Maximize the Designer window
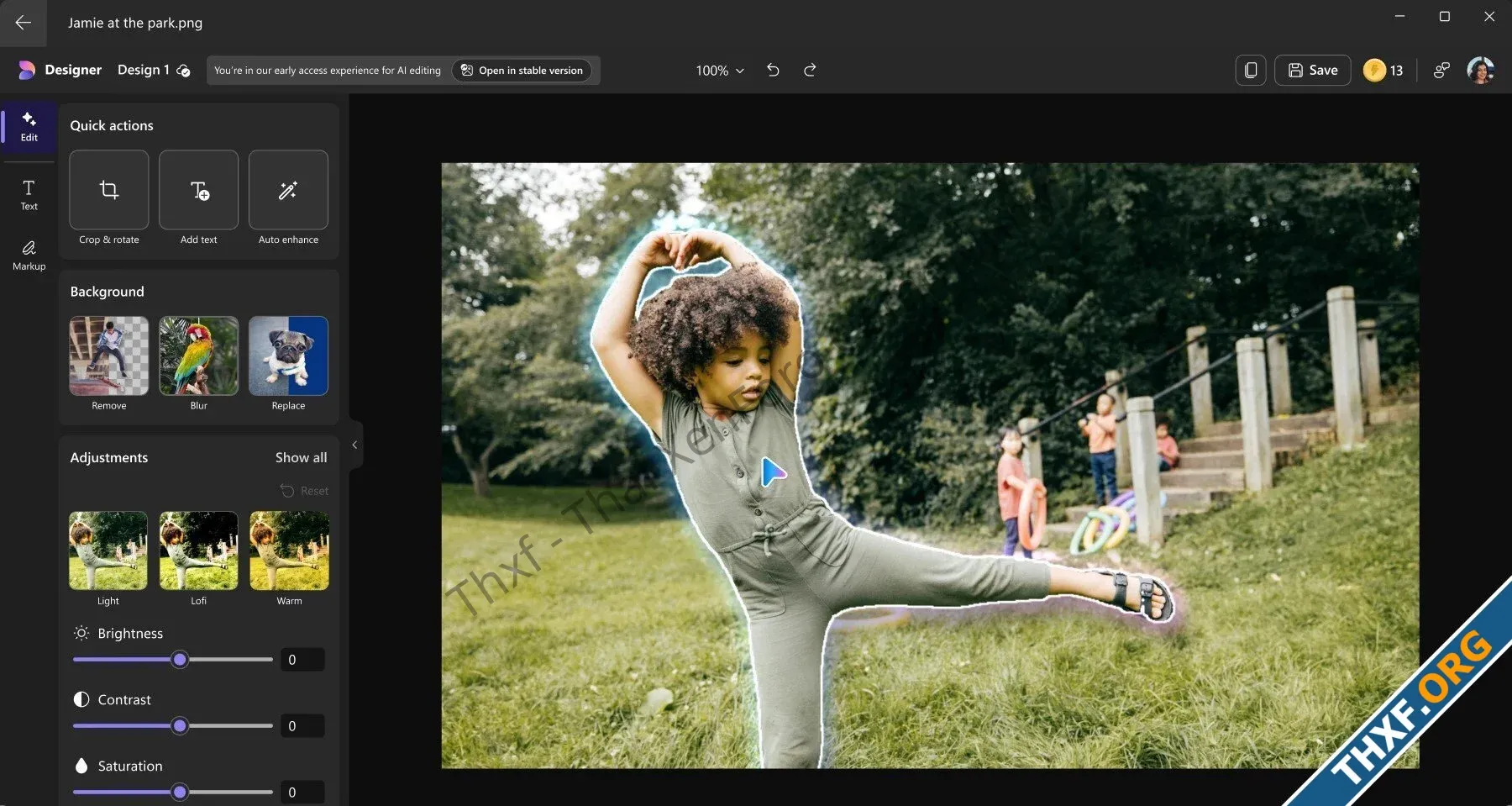Screen dimensions: 1512x806 click(1445, 16)
